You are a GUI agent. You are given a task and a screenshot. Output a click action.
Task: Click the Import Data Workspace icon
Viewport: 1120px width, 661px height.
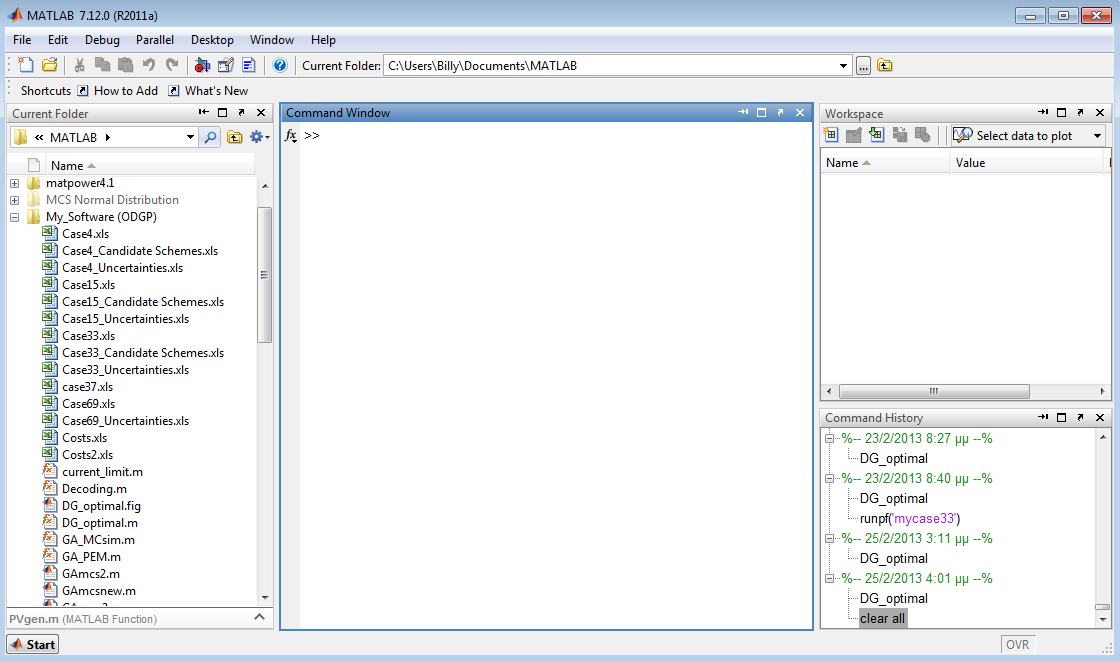point(876,135)
